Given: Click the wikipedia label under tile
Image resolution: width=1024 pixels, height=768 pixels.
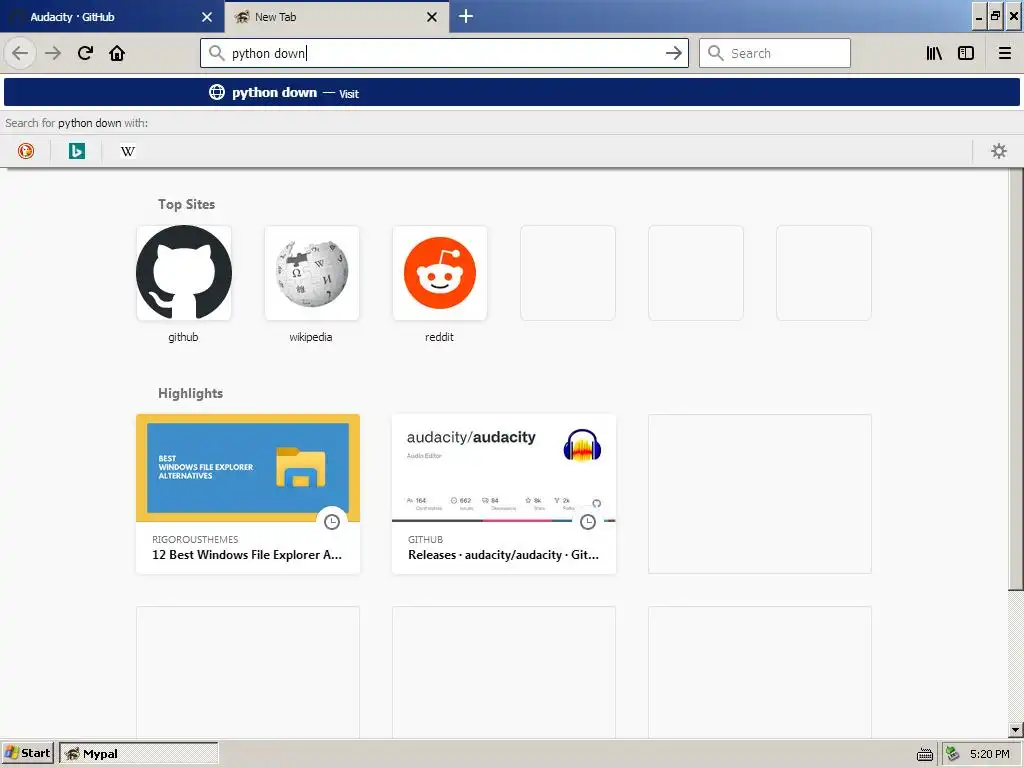Looking at the screenshot, I should (311, 337).
